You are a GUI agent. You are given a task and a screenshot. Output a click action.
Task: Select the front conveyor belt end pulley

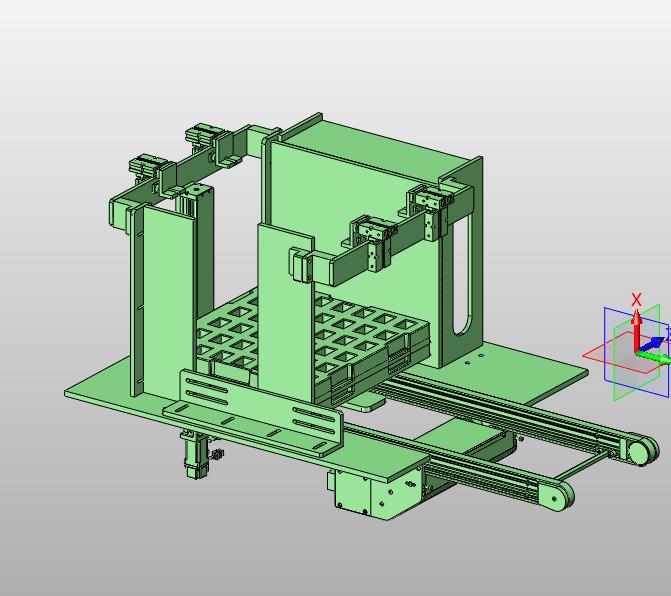point(555,496)
